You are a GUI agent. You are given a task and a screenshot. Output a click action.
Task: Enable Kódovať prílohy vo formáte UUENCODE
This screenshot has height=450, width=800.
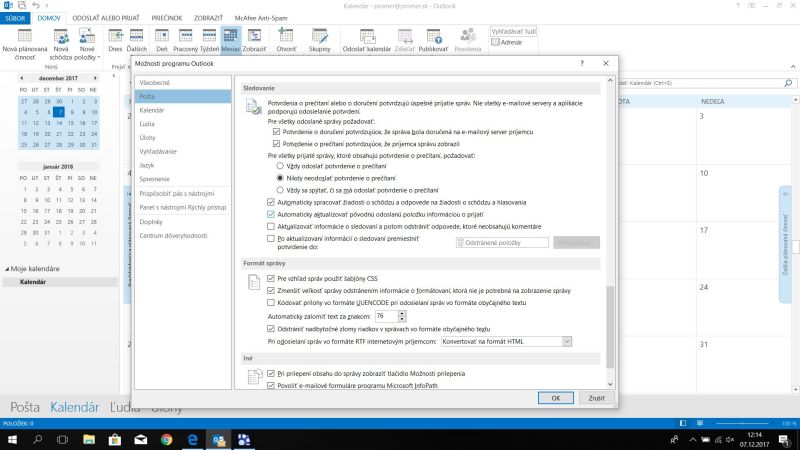[x=271, y=303]
